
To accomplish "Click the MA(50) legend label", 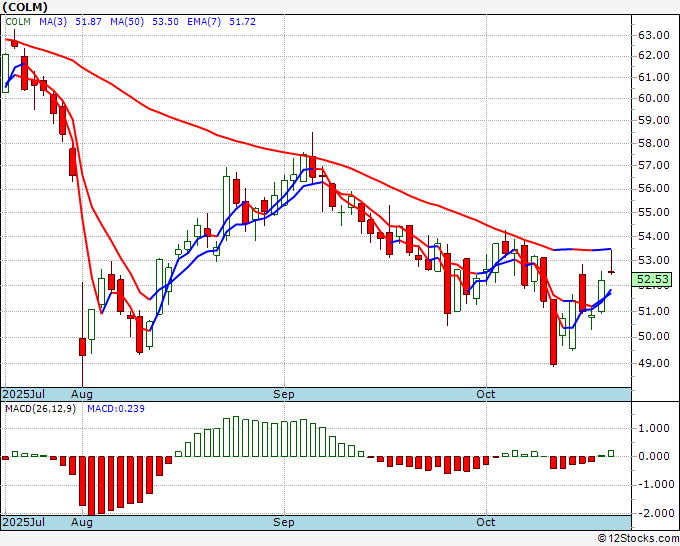I will point(127,21).
